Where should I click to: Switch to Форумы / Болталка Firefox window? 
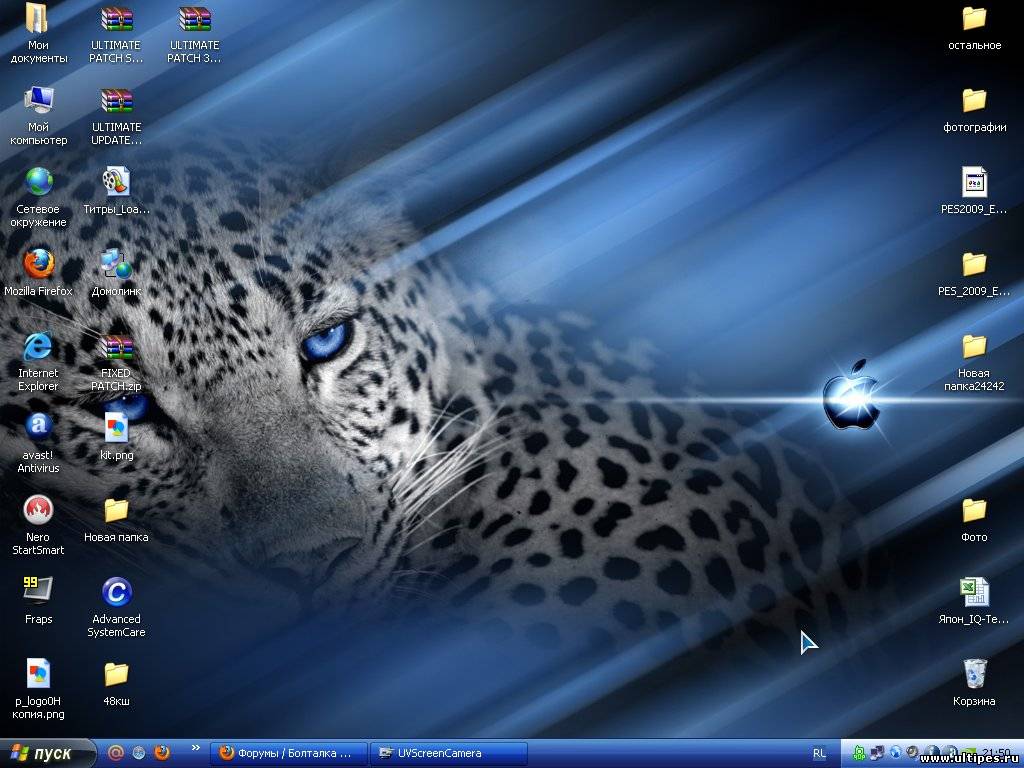[x=288, y=753]
